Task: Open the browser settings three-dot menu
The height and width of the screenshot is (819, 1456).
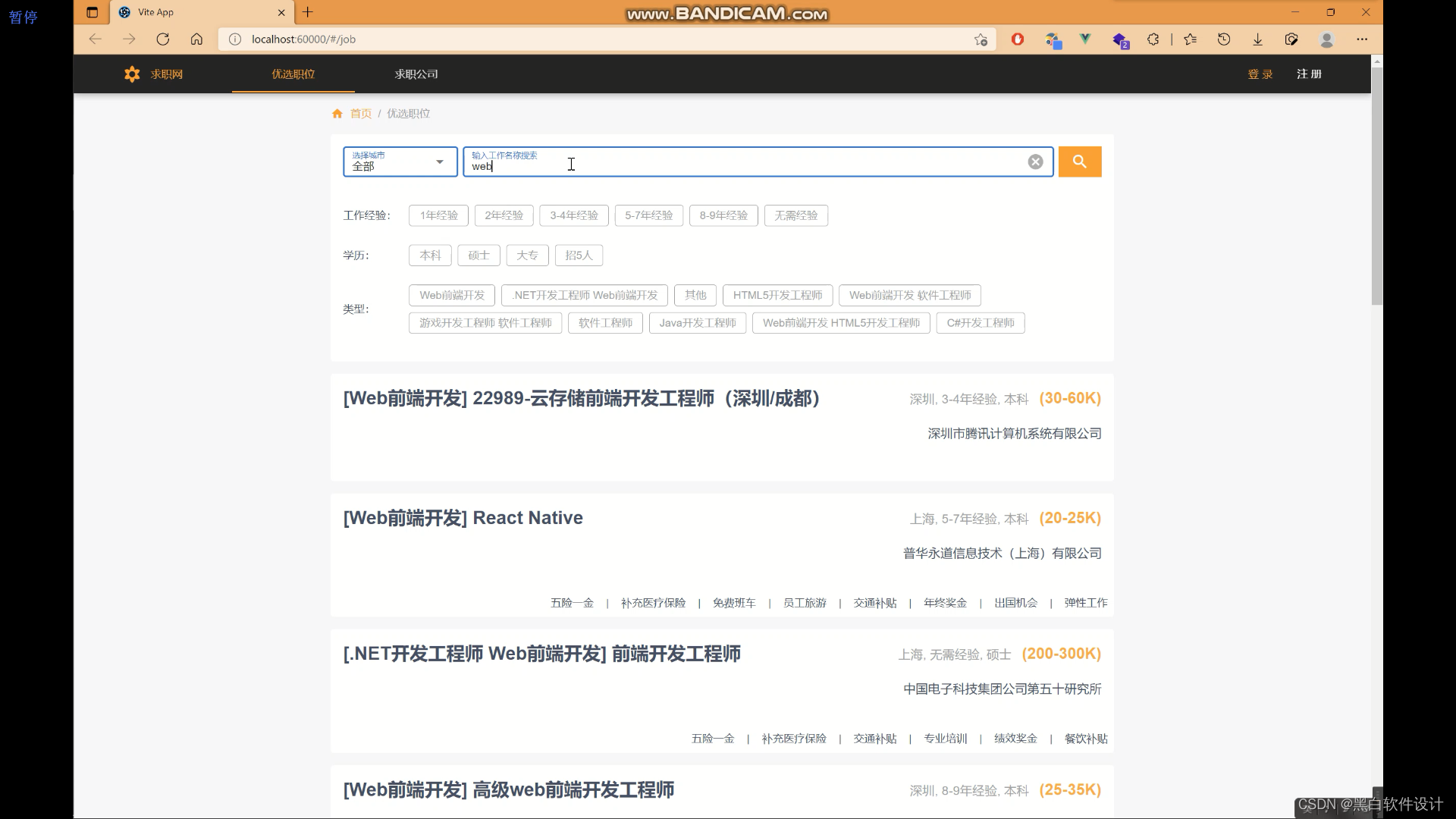Action: [x=1362, y=39]
